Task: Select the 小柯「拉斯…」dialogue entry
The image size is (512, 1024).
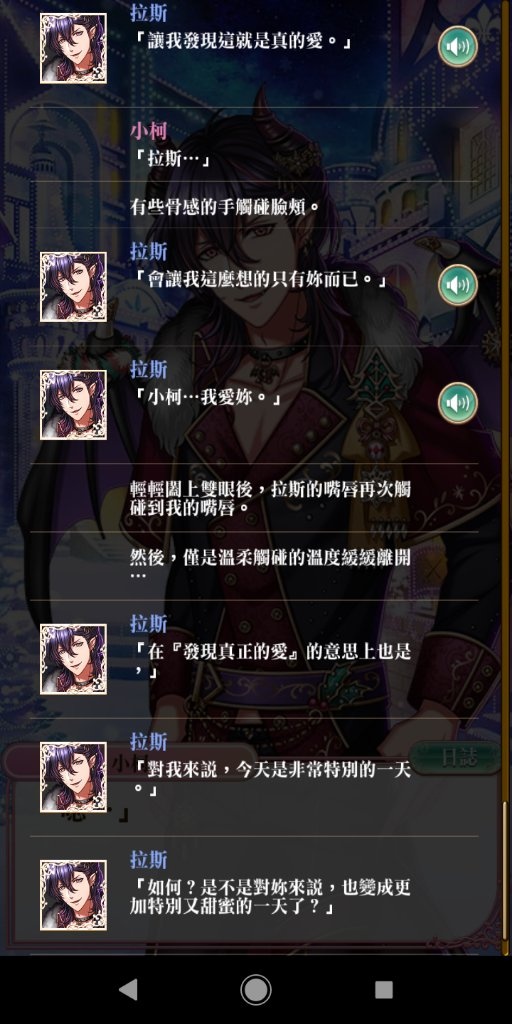Action: [x=254, y=144]
